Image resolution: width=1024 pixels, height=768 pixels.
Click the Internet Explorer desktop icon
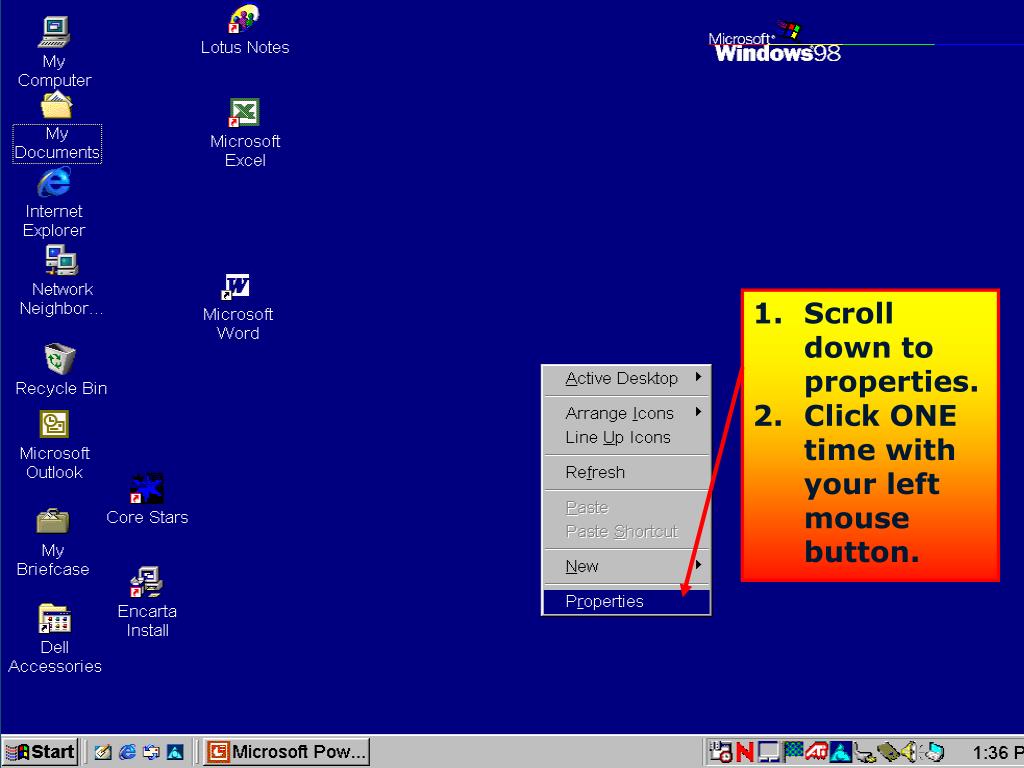pos(54,202)
